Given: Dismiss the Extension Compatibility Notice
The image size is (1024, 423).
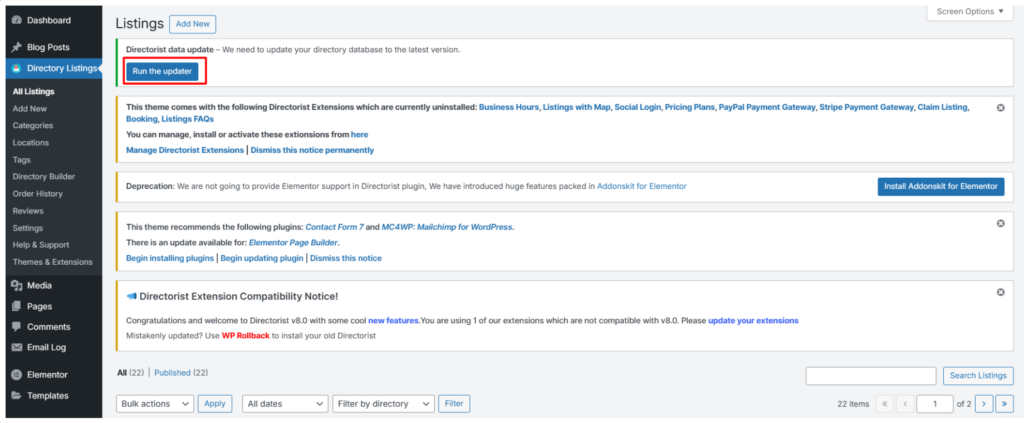Looking at the screenshot, I should (1000, 292).
